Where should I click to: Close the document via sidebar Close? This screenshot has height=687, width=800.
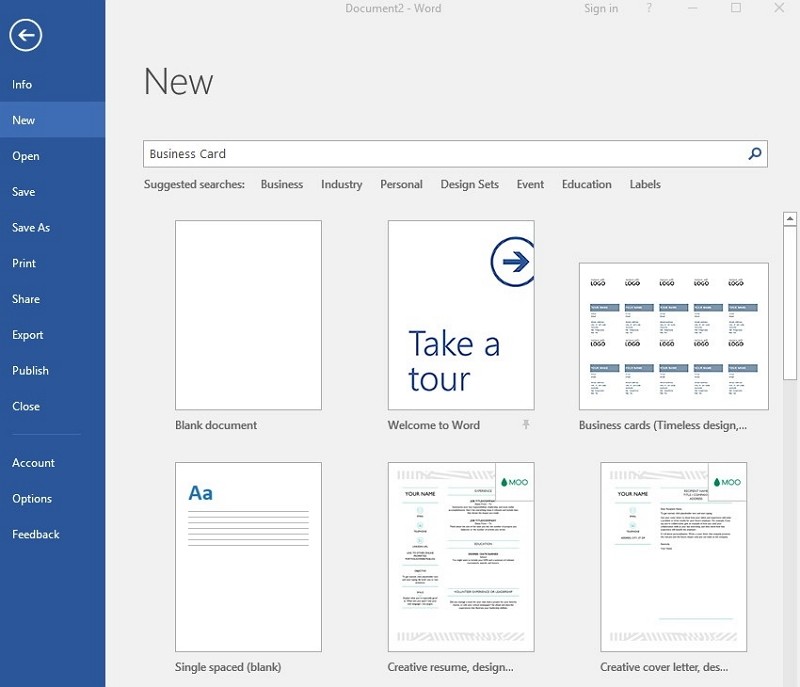[53, 406]
